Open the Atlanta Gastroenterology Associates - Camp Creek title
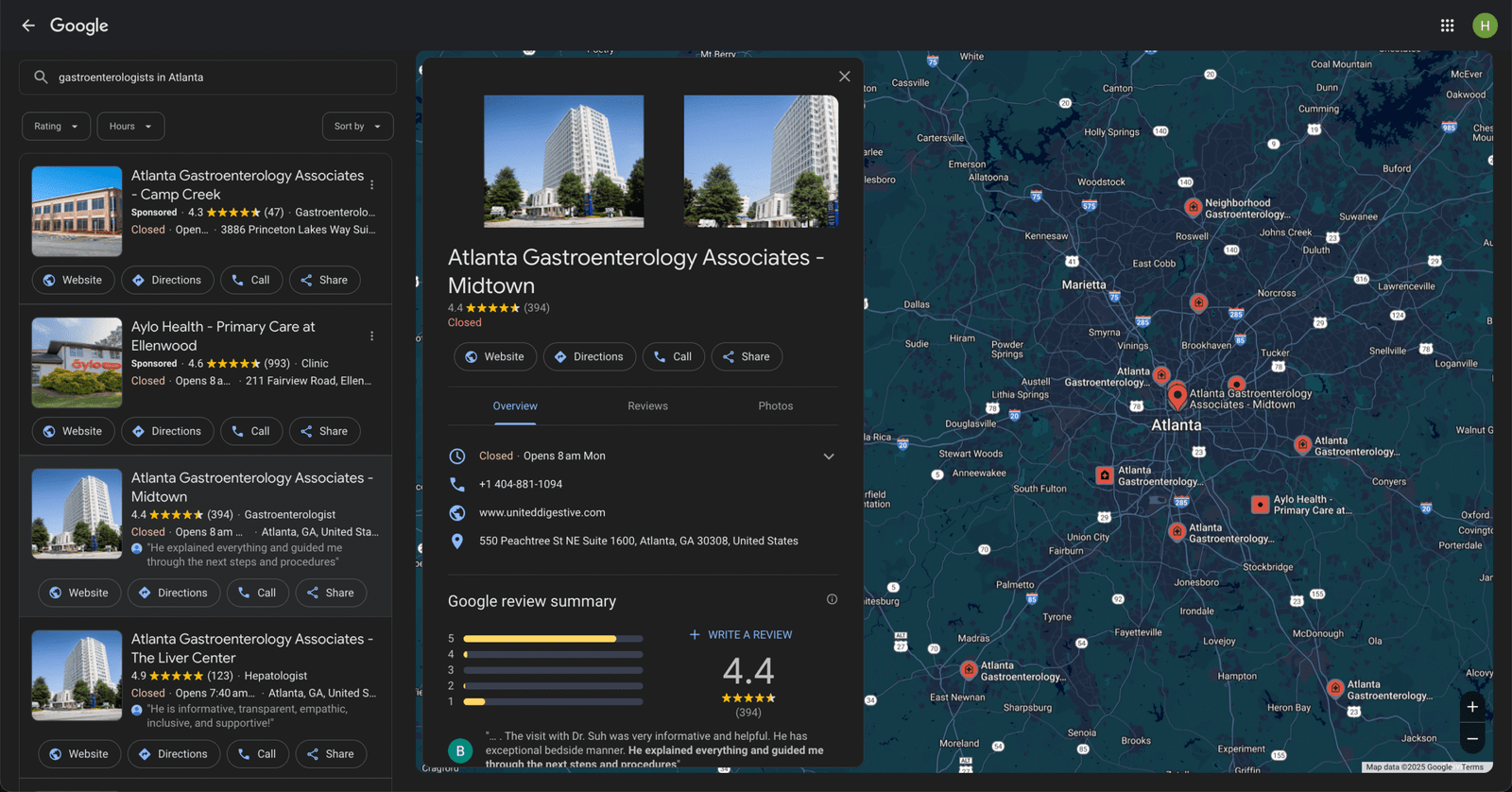This screenshot has height=792, width=1512. click(x=248, y=185)
